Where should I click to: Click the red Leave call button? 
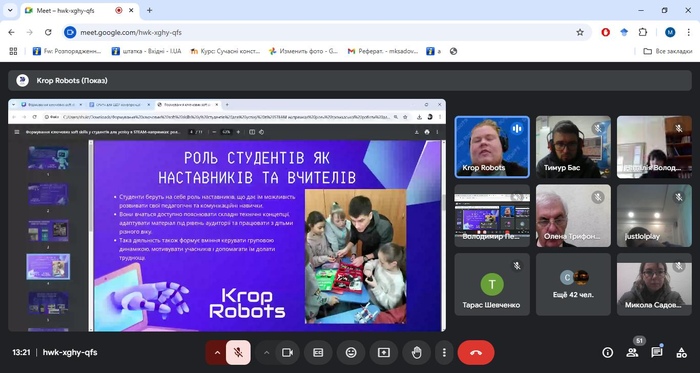(x=476, y=352)
